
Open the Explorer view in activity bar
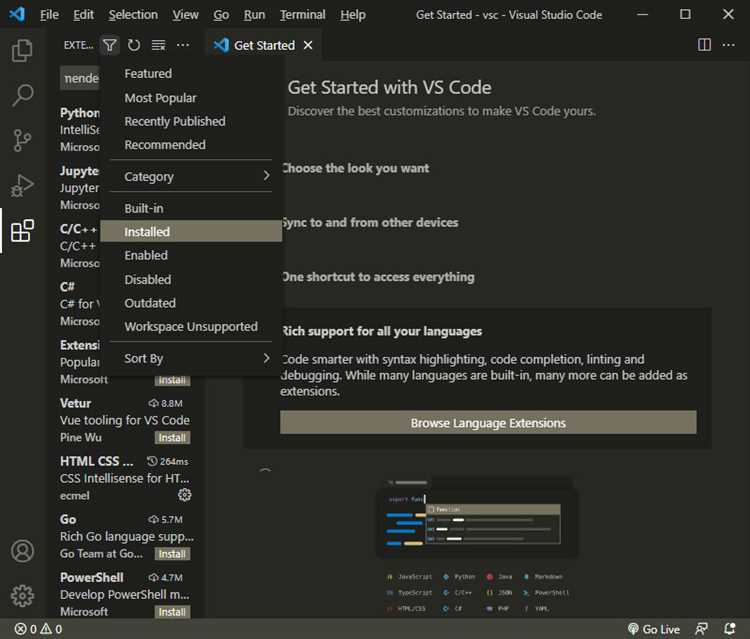pyautogui.click(x=22, y=50)
